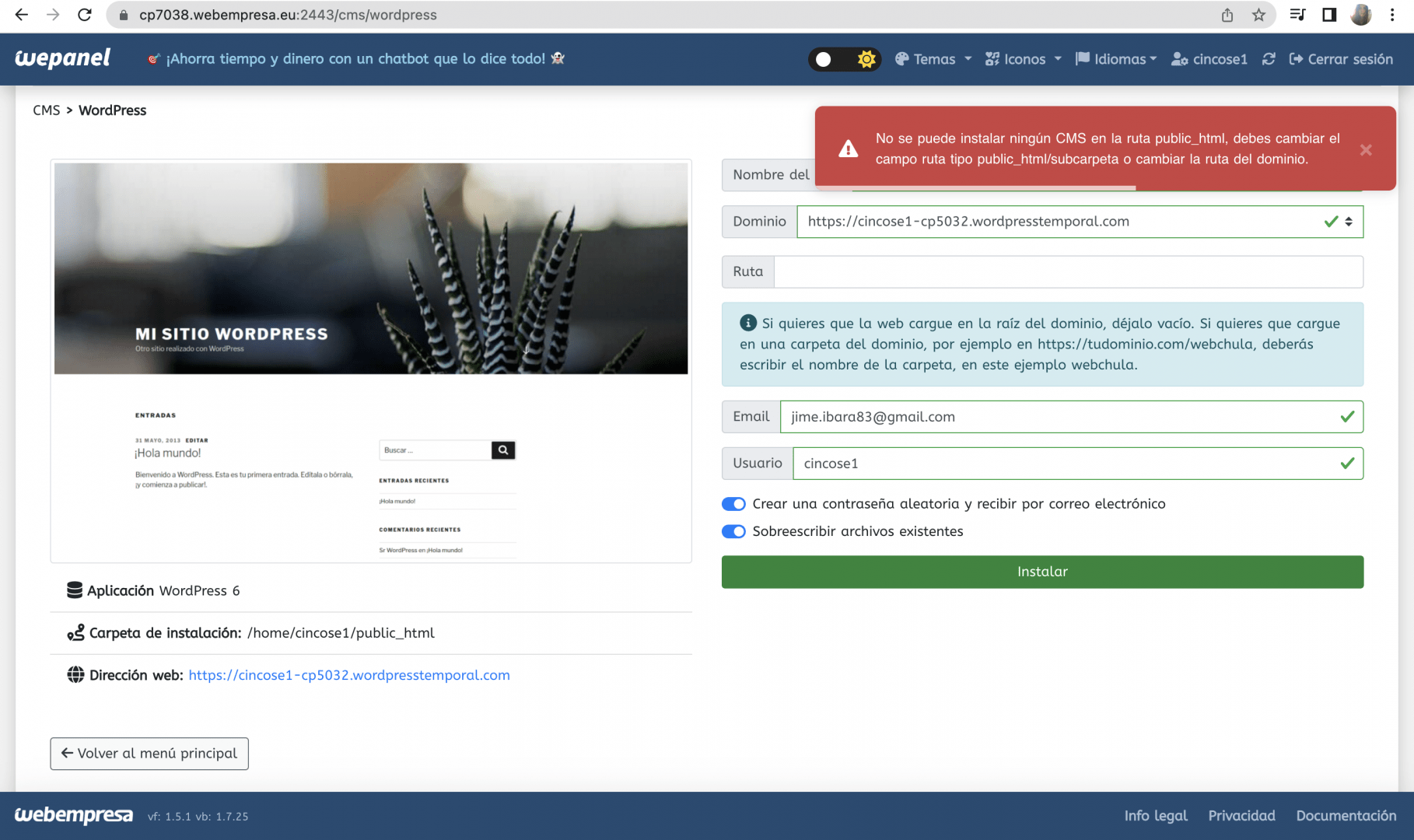Click the database icon beside Aplicación

pyautogui.click(x=75, y=590)
